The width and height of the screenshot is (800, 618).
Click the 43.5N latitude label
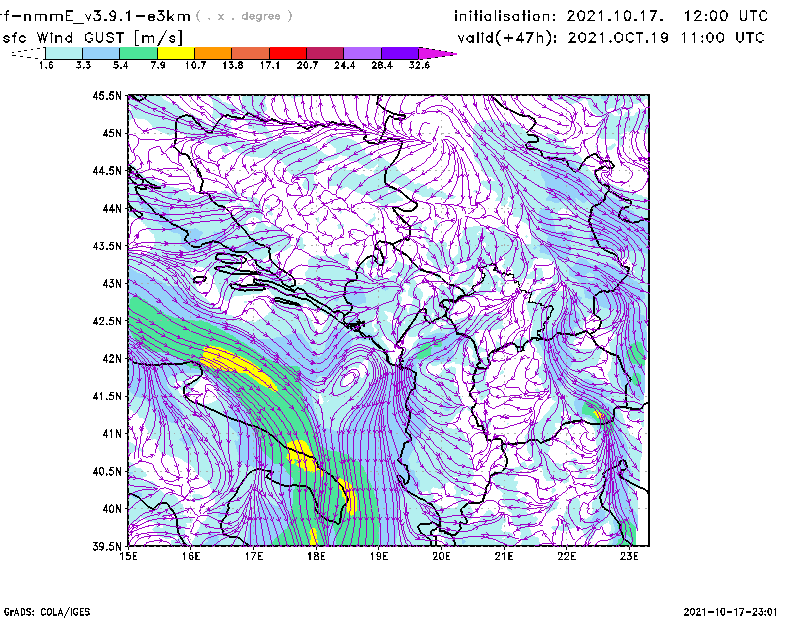click(x=107, y=246)
